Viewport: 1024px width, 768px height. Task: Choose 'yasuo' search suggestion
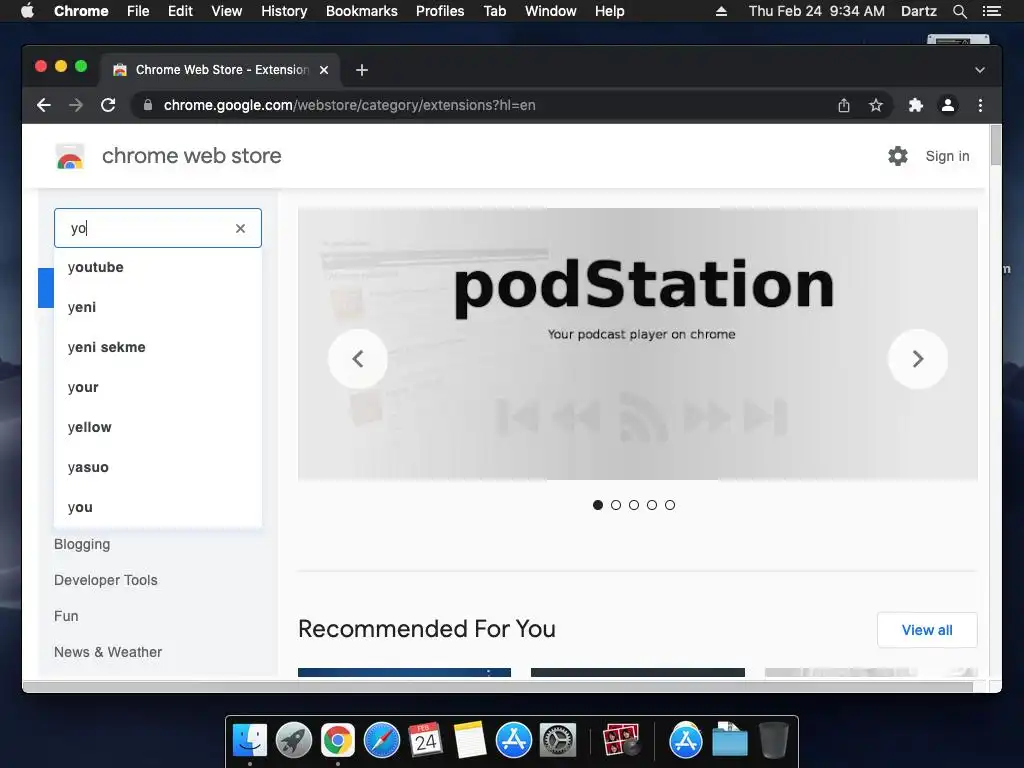point(157,468)
